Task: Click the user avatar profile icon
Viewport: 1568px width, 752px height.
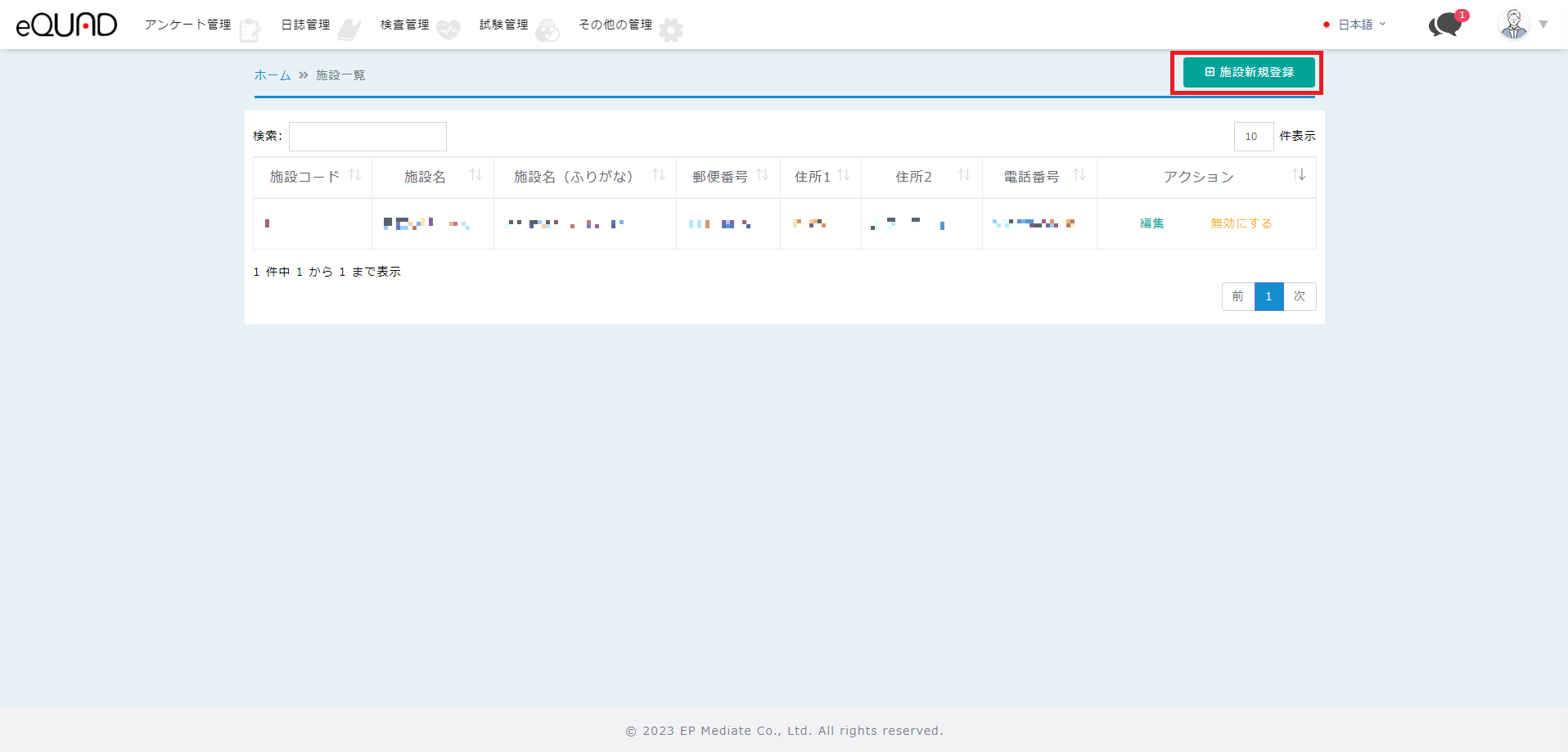Action: click(x=1513, y=25)
